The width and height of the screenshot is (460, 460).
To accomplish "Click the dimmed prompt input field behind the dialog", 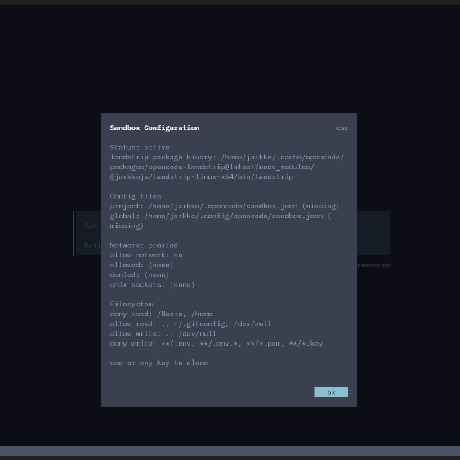I will coord(232,233).
